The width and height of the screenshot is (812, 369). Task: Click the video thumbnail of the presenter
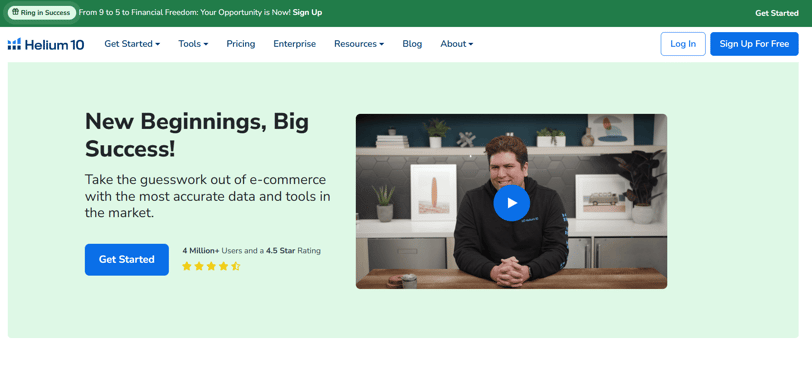tap(511, 201)
